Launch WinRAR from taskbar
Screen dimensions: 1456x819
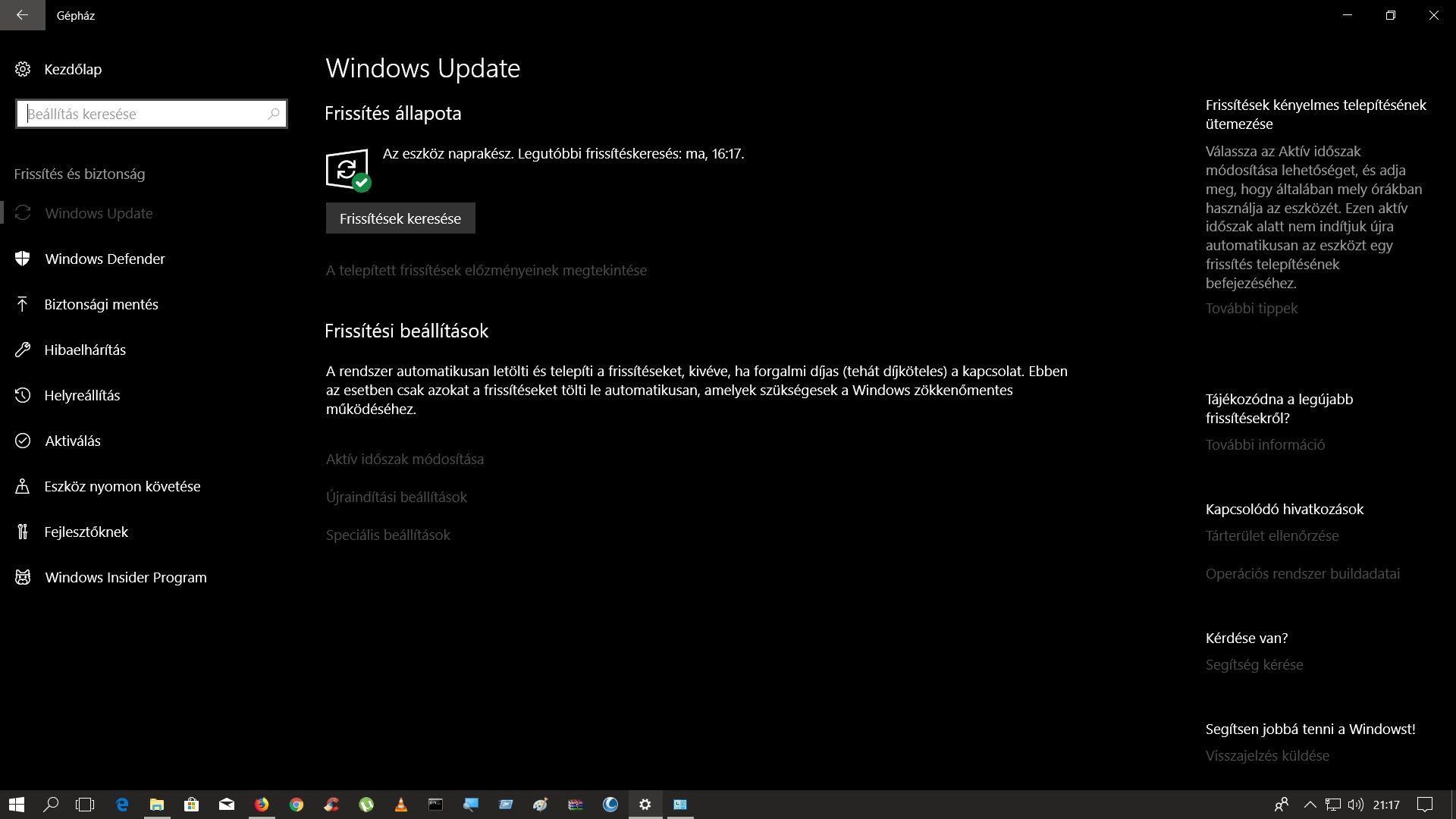[x=576, y=805]
